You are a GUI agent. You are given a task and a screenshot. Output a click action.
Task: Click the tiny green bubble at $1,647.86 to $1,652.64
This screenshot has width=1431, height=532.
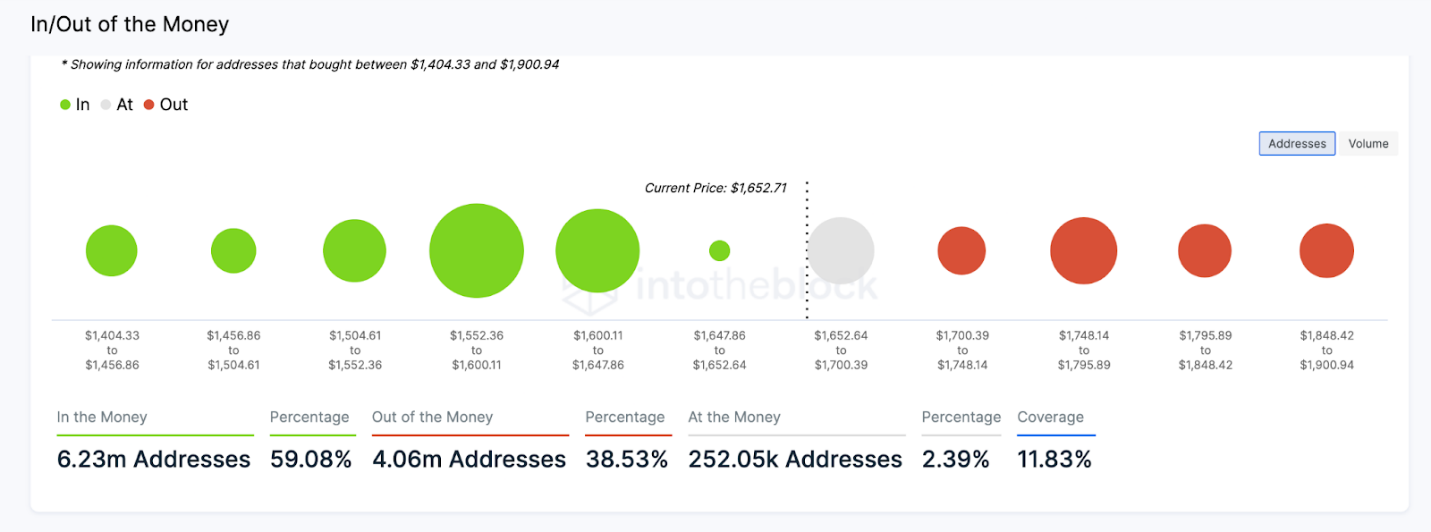pyautogui.click(x=719, y=250)
